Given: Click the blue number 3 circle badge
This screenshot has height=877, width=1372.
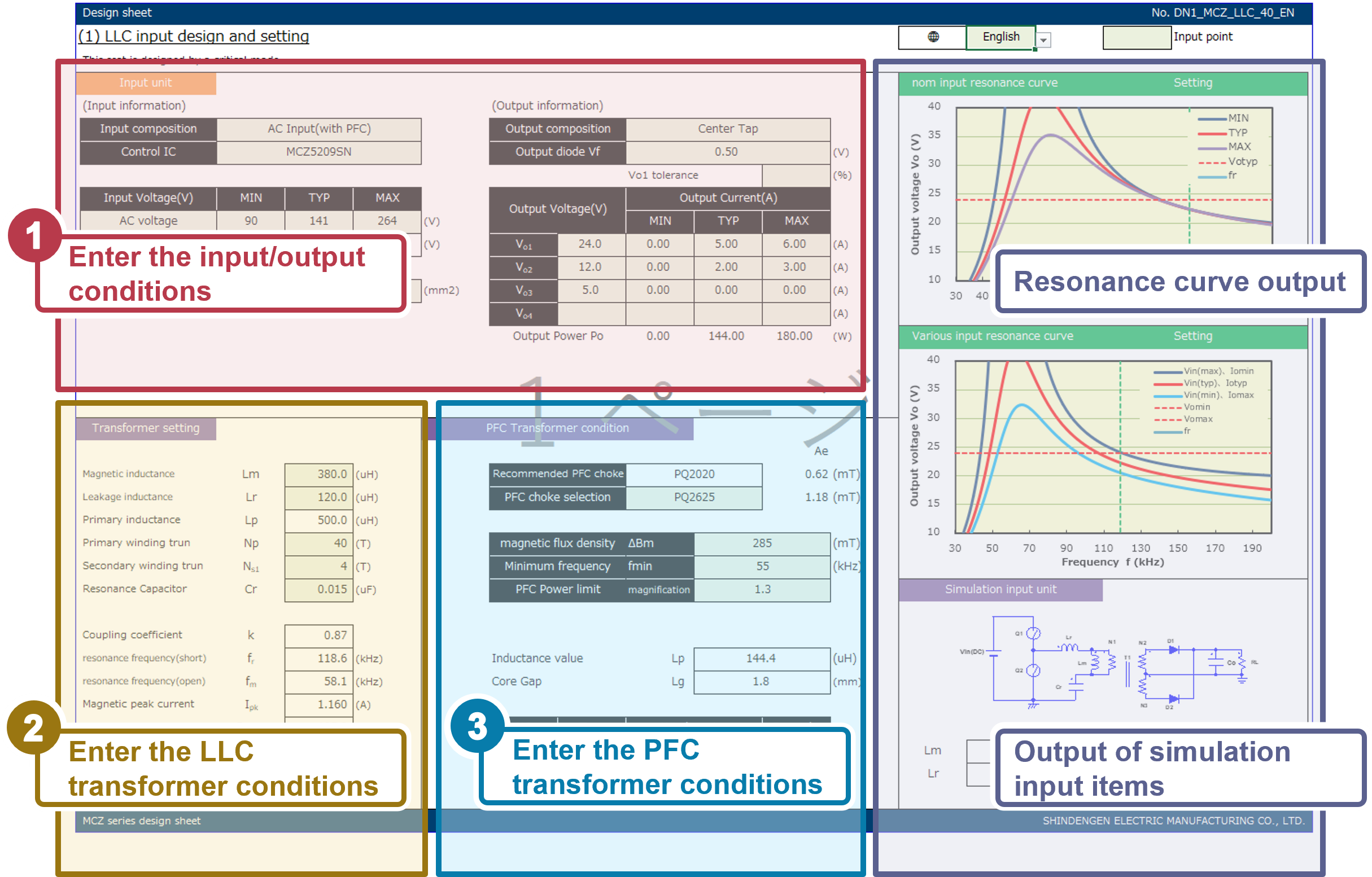Looking at the screenshot, I should click(478, 727).
